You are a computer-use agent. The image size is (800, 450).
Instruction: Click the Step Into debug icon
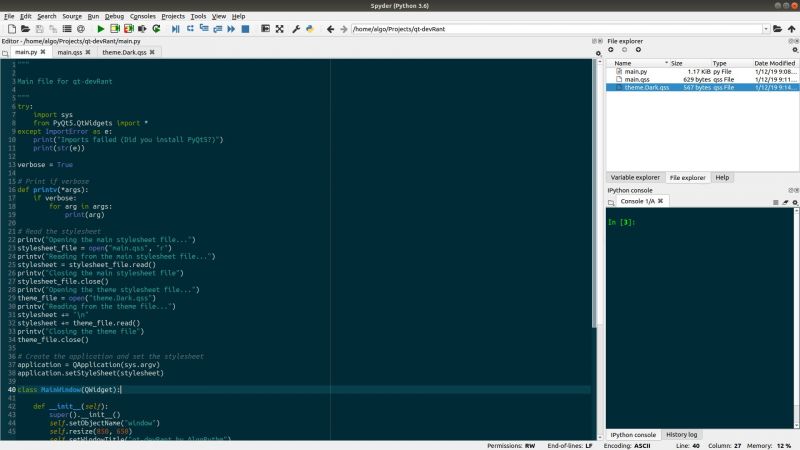(204, 29)
